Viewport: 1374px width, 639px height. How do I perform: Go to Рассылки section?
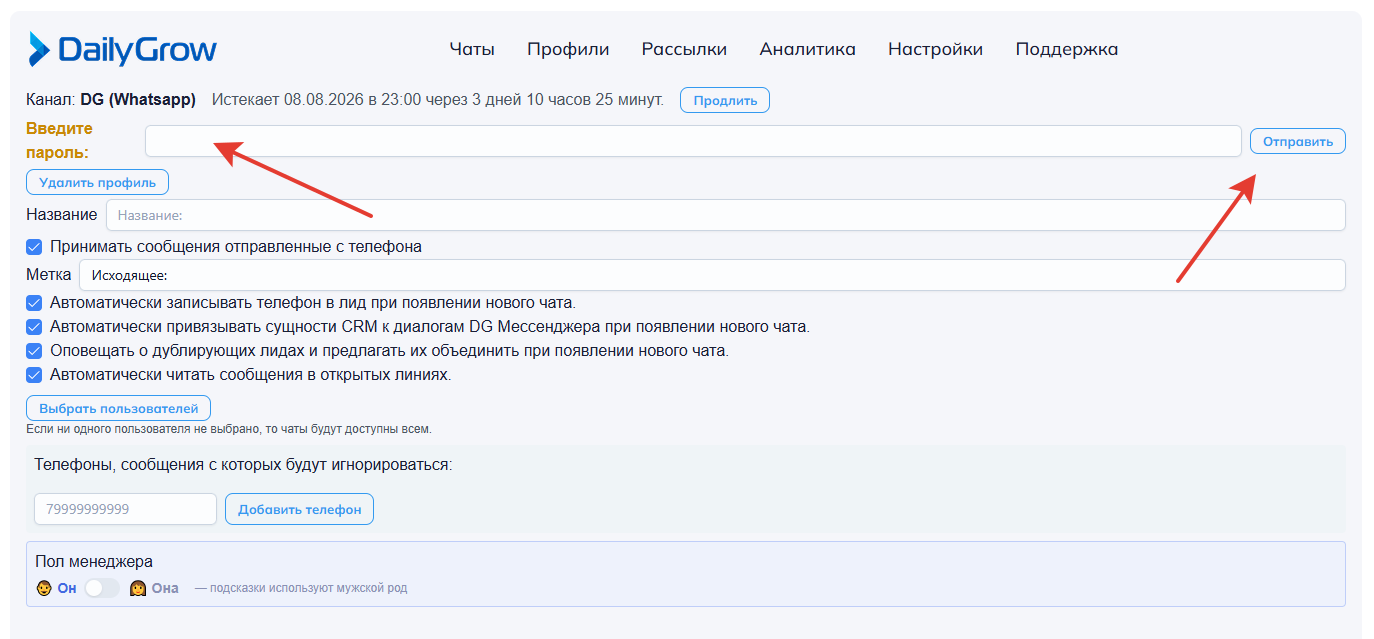tap(684, 49)
